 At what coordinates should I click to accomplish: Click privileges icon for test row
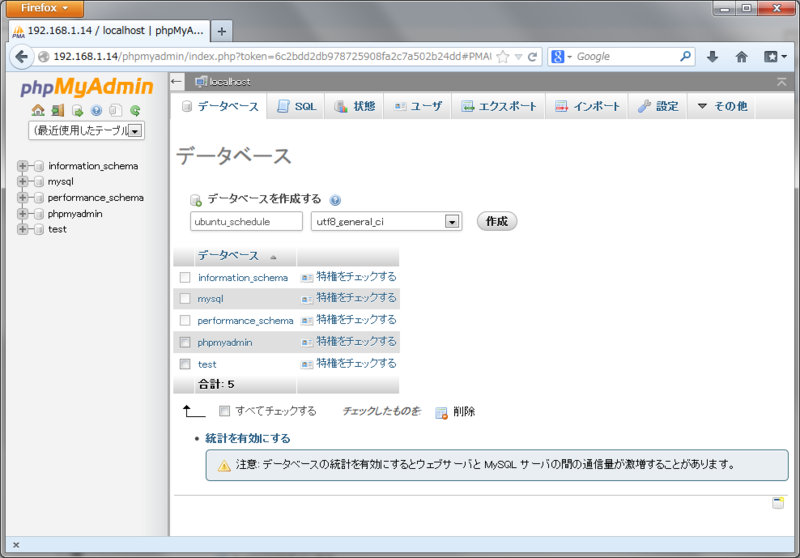307,364
